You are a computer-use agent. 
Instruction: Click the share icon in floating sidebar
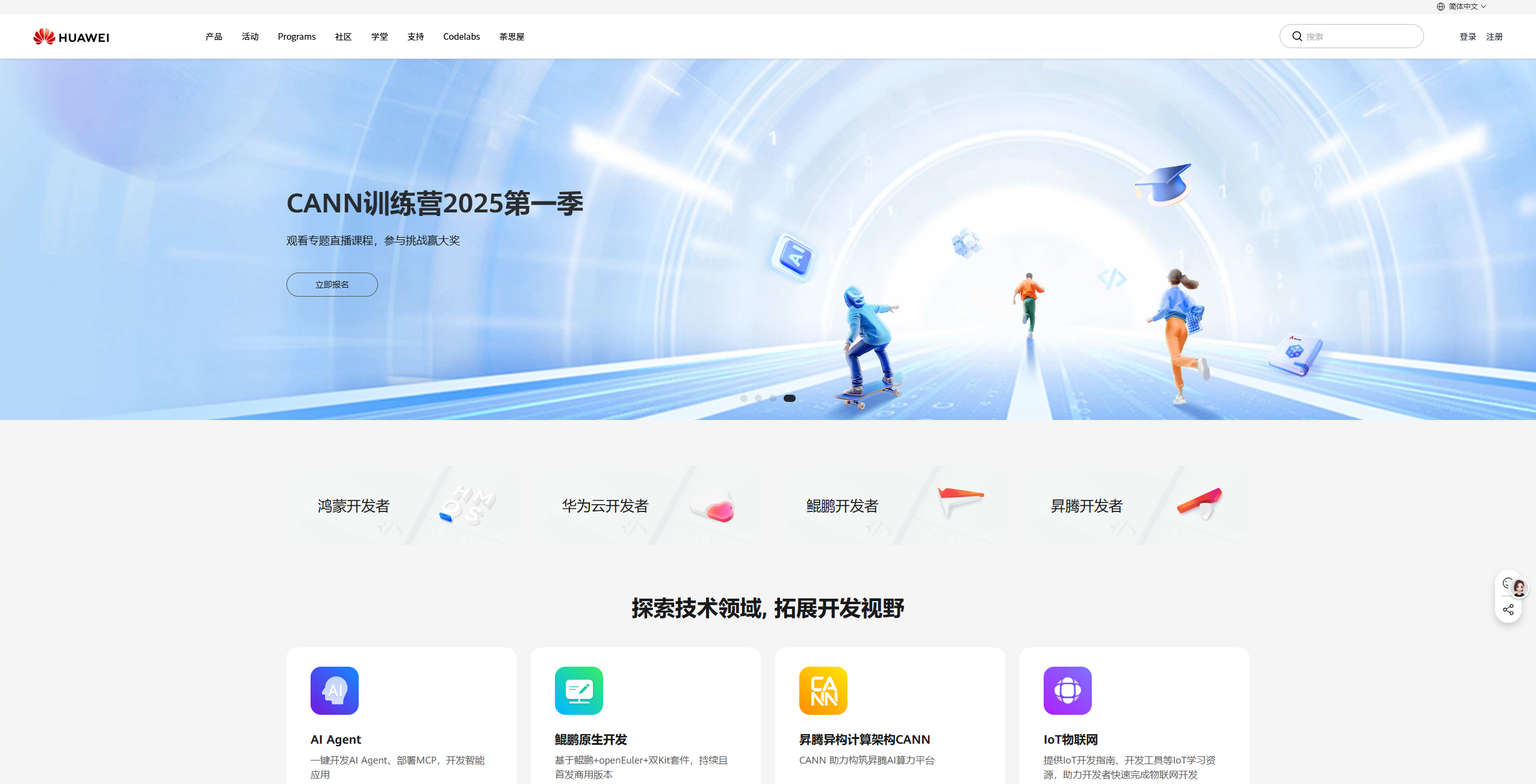[x=1508, y=610]
